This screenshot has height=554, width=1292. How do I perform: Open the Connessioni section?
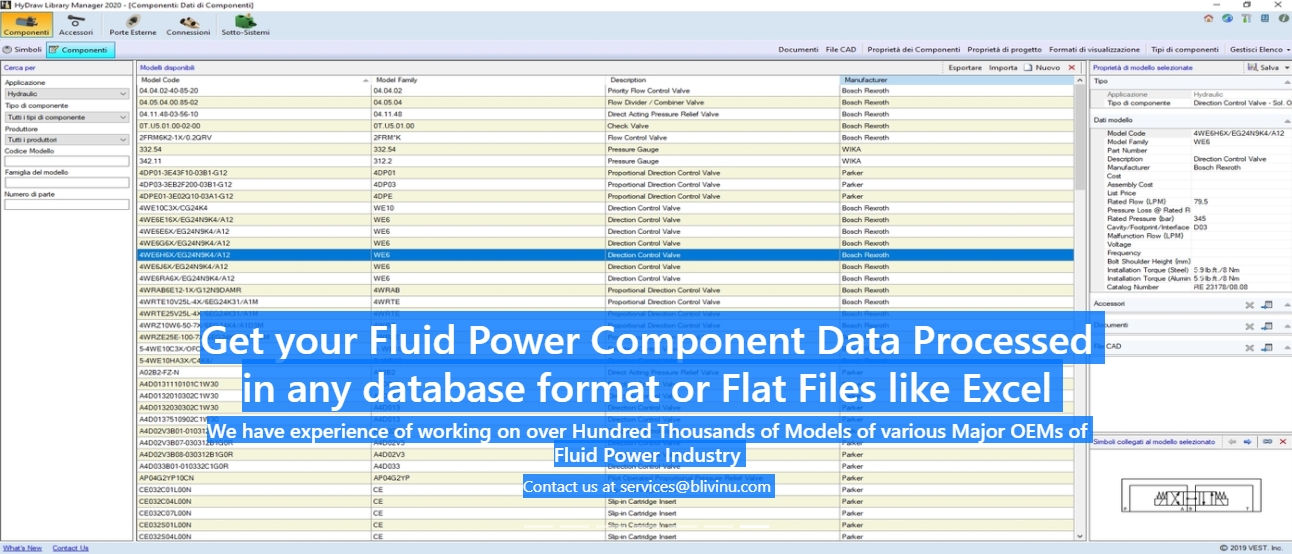coord(188,25)
